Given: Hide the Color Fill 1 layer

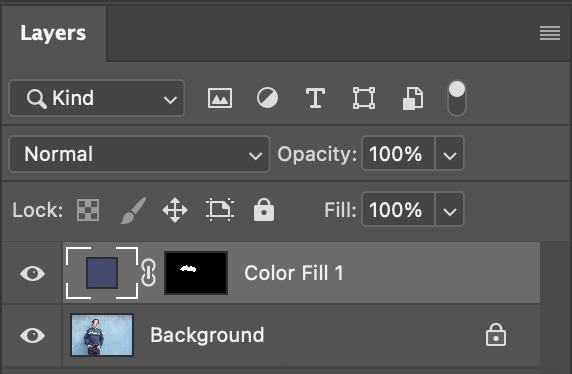Looking at the screenshot, I should pos(32,273).
